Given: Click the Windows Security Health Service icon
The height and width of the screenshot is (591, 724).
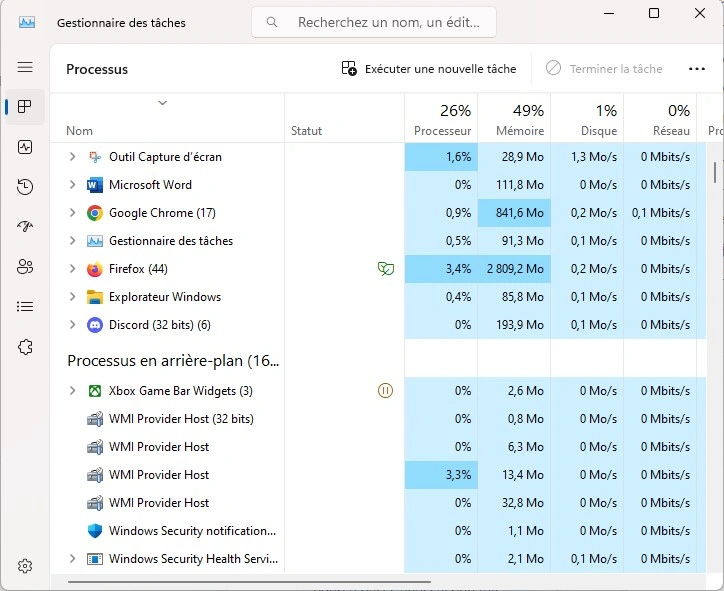Looking at the screenshot, I should (x=95, y=559).
